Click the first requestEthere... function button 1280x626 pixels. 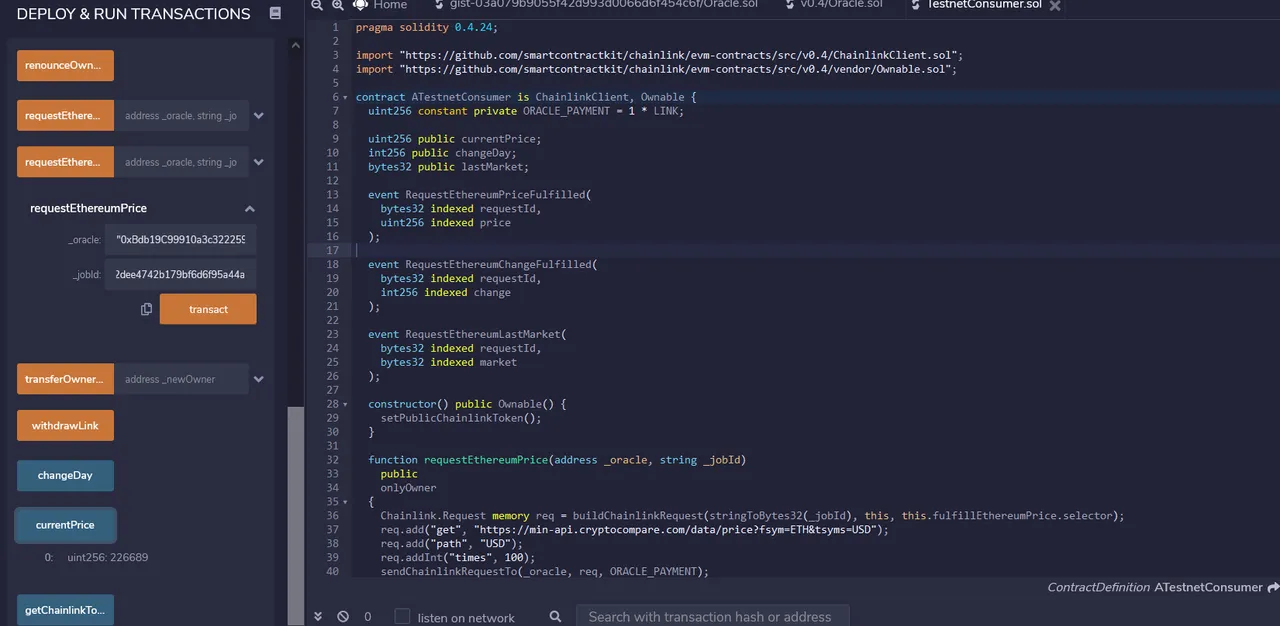pyautogui.click(x=65, y=116)
